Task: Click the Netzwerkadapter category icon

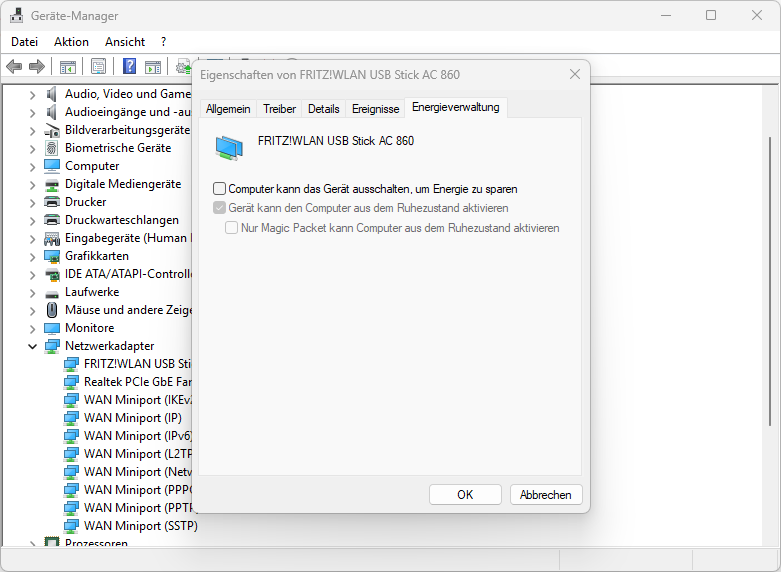Action: pos(52,346)
